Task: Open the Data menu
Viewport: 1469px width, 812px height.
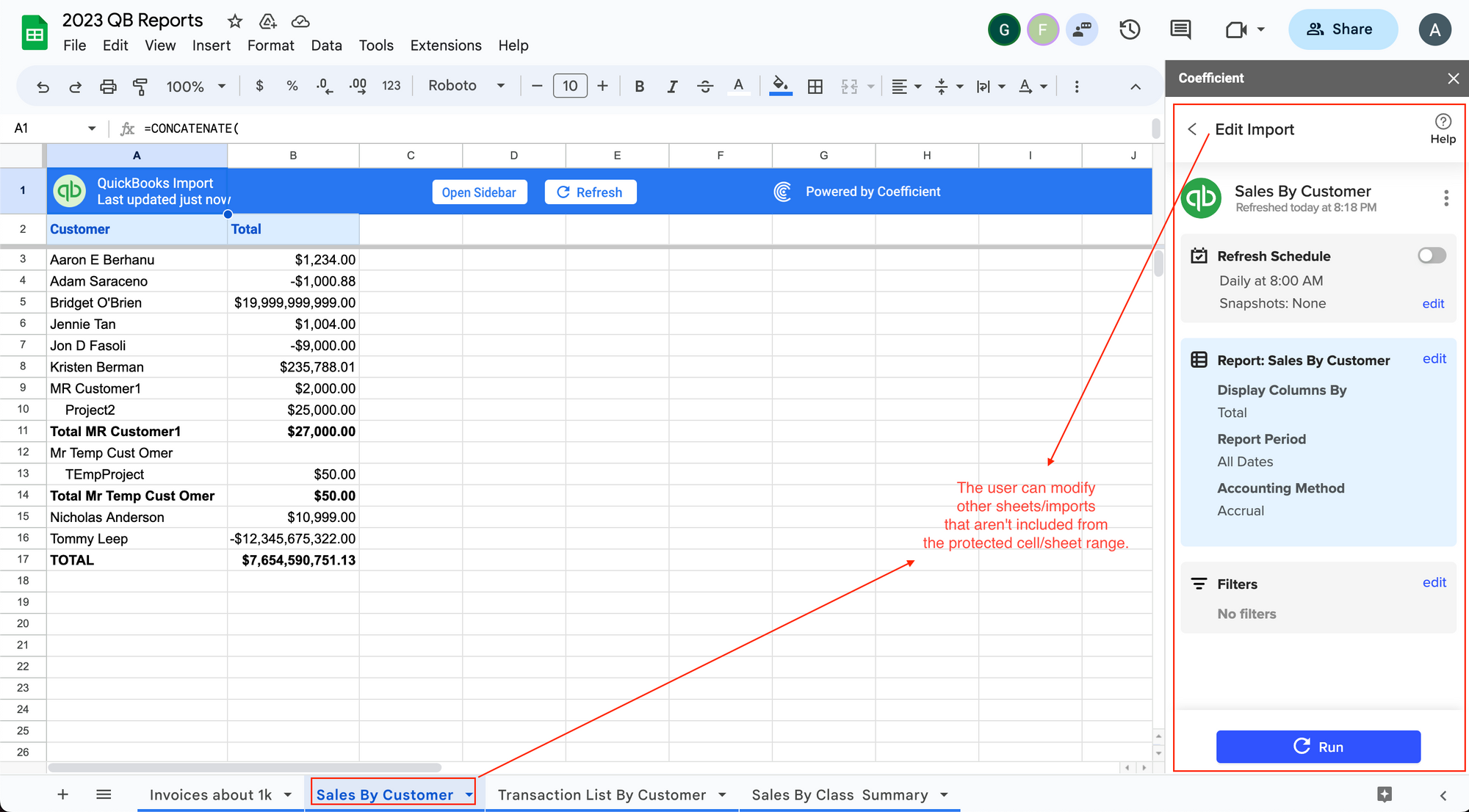Action: click(326, 46)
